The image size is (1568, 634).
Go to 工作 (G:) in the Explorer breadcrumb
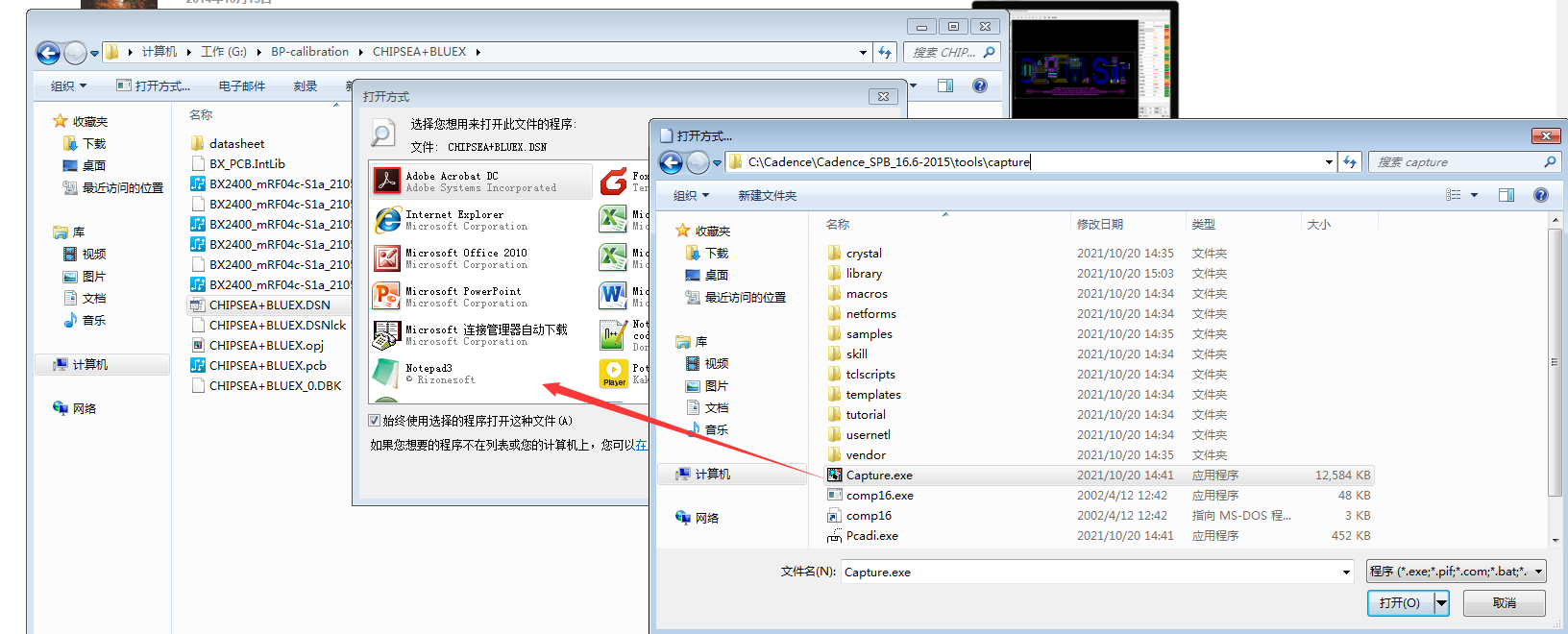(224, 52)
